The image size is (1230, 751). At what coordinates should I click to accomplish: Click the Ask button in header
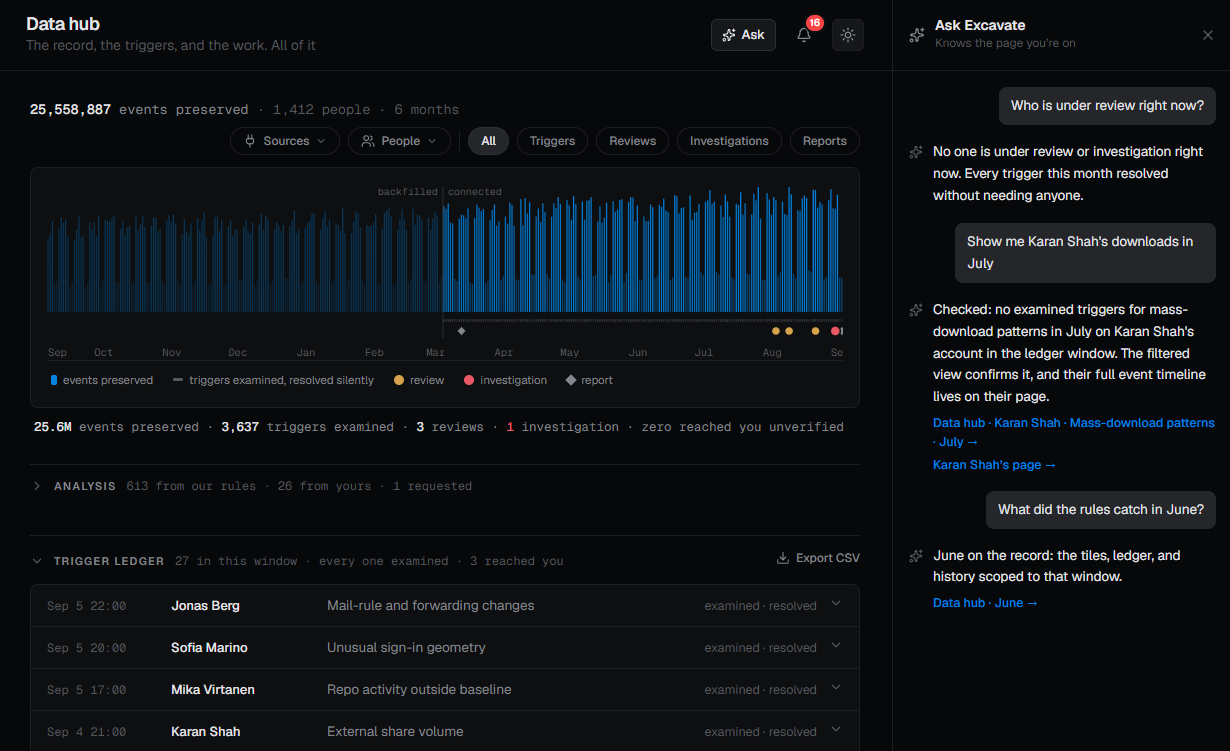click(743, 35)
